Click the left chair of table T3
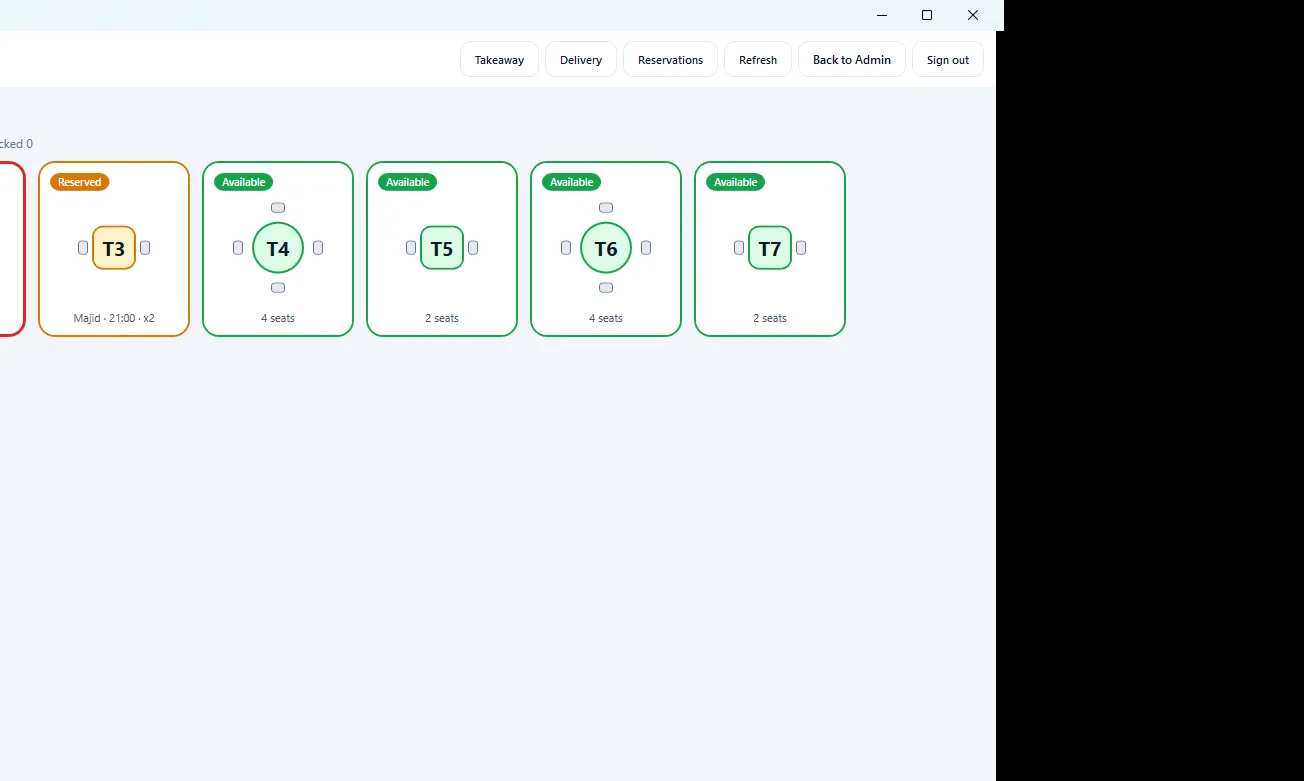The image size is (1304, 781). (83, 248)
